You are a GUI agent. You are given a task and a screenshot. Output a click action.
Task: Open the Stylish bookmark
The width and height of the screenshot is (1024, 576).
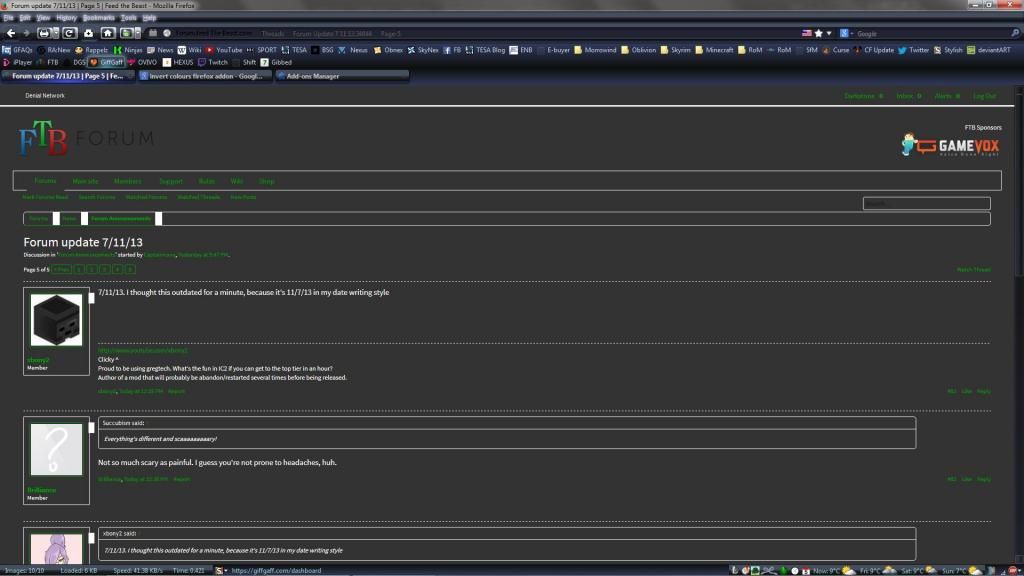(x=948, y=50)
